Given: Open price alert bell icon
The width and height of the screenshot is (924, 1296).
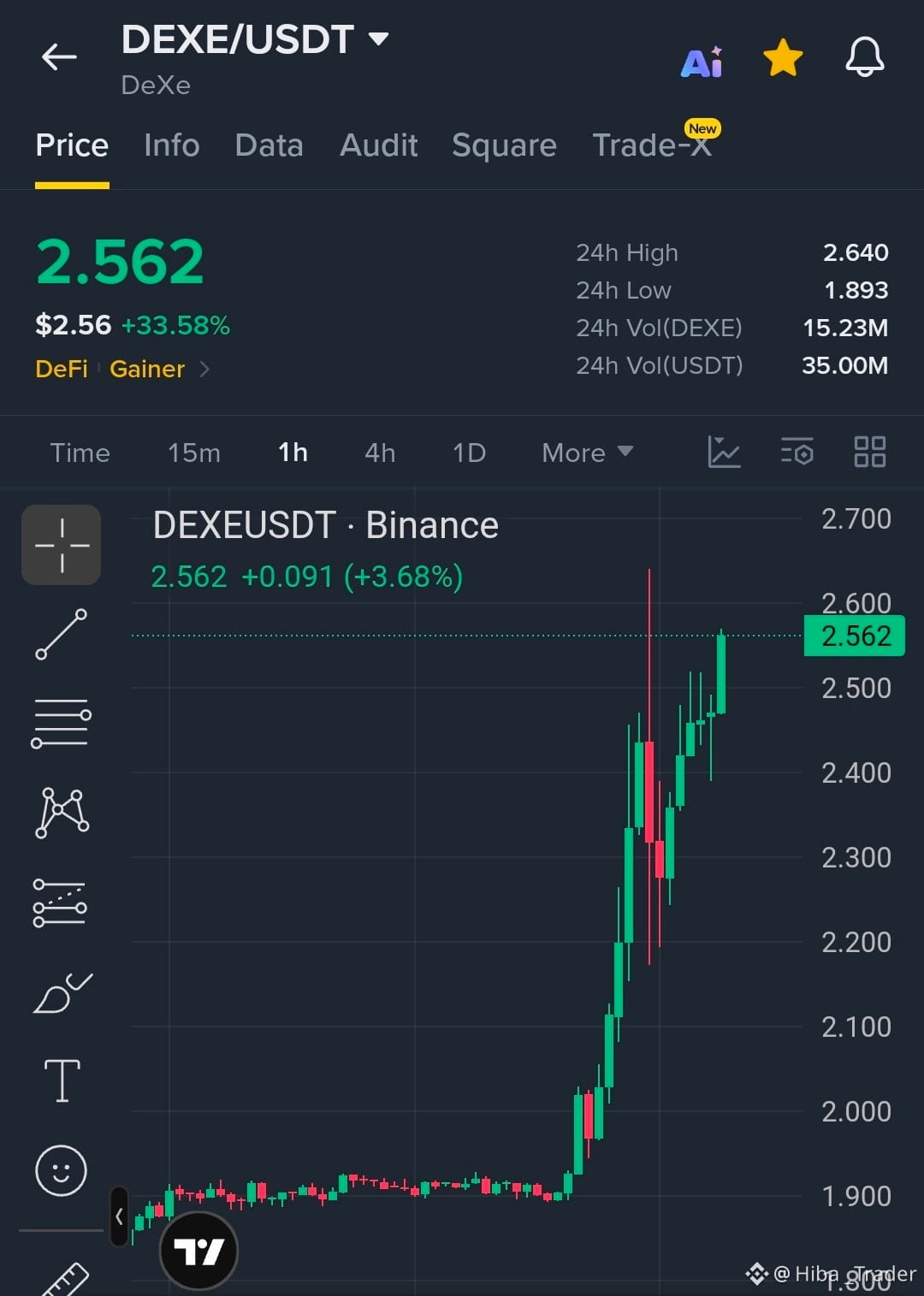Looking at the screenshot, I should pyautogui.click(x=865, y=58).
